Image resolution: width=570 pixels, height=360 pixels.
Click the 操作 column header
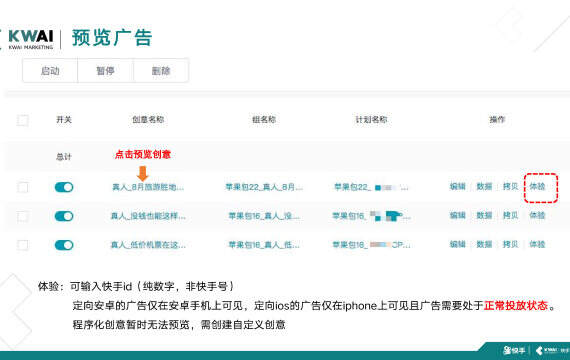[497, 120]
